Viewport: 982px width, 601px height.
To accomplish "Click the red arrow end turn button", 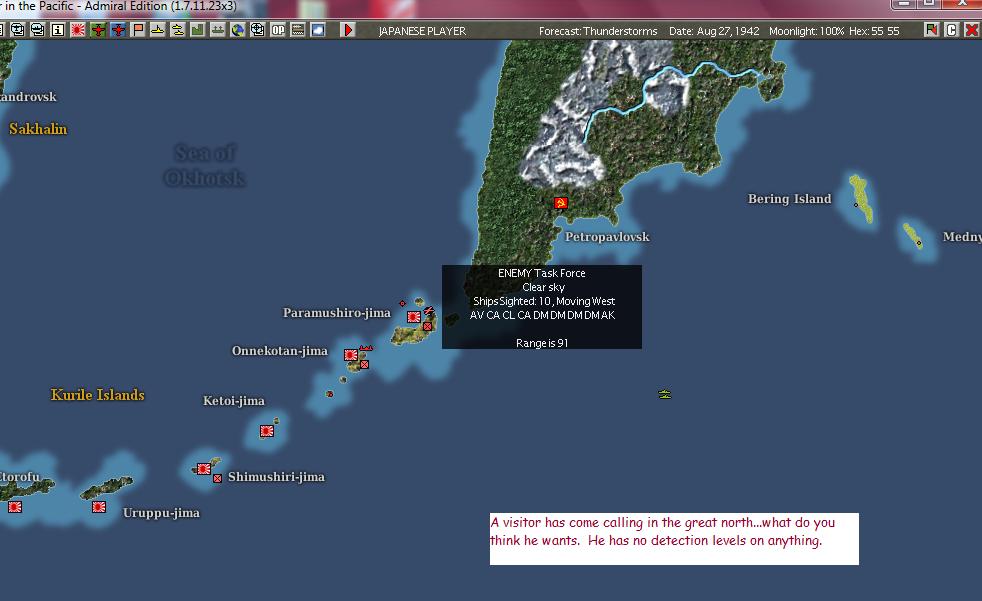I will coord(348,29).
